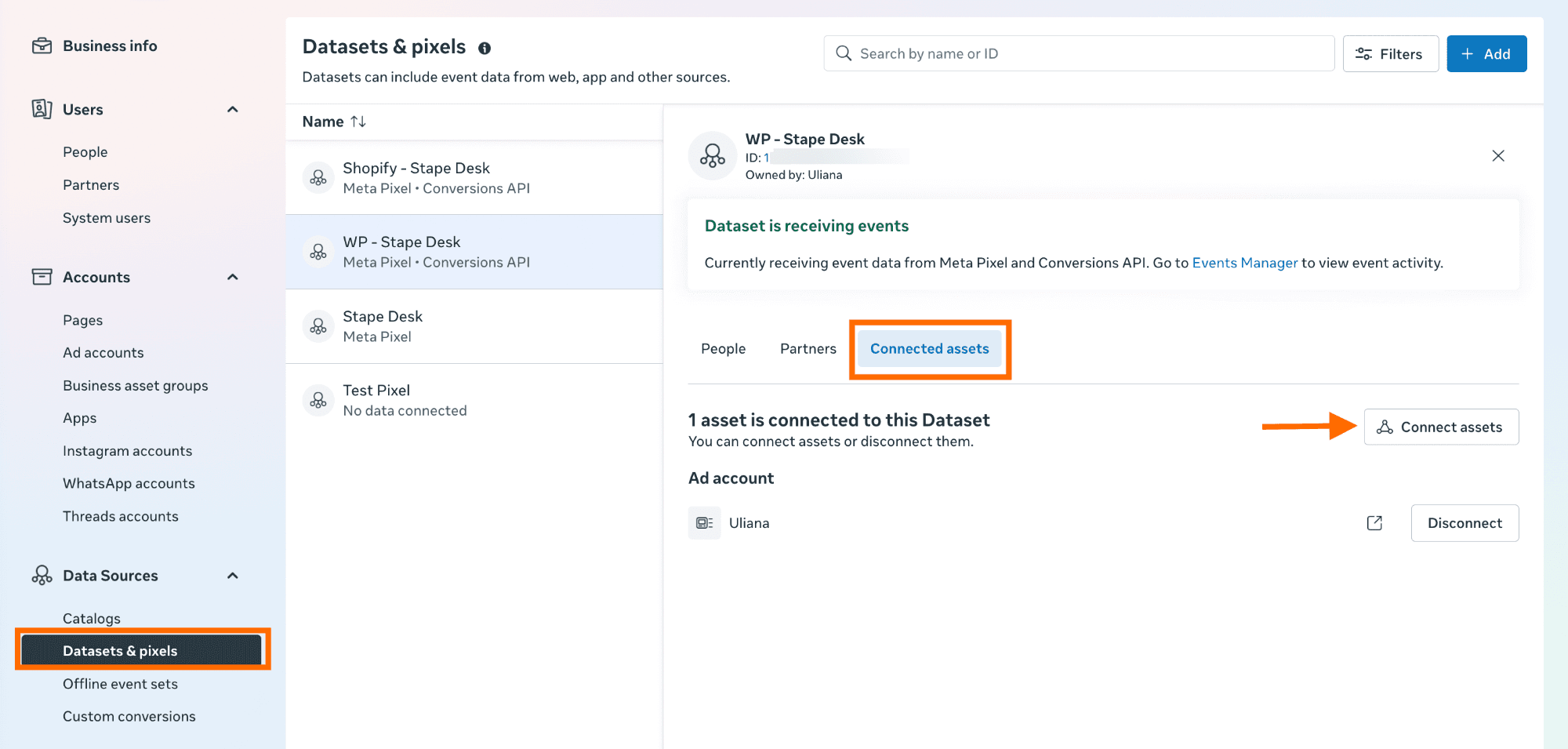
Task: Click the Name sort arrows icon
Action: [x=358, y=122]
